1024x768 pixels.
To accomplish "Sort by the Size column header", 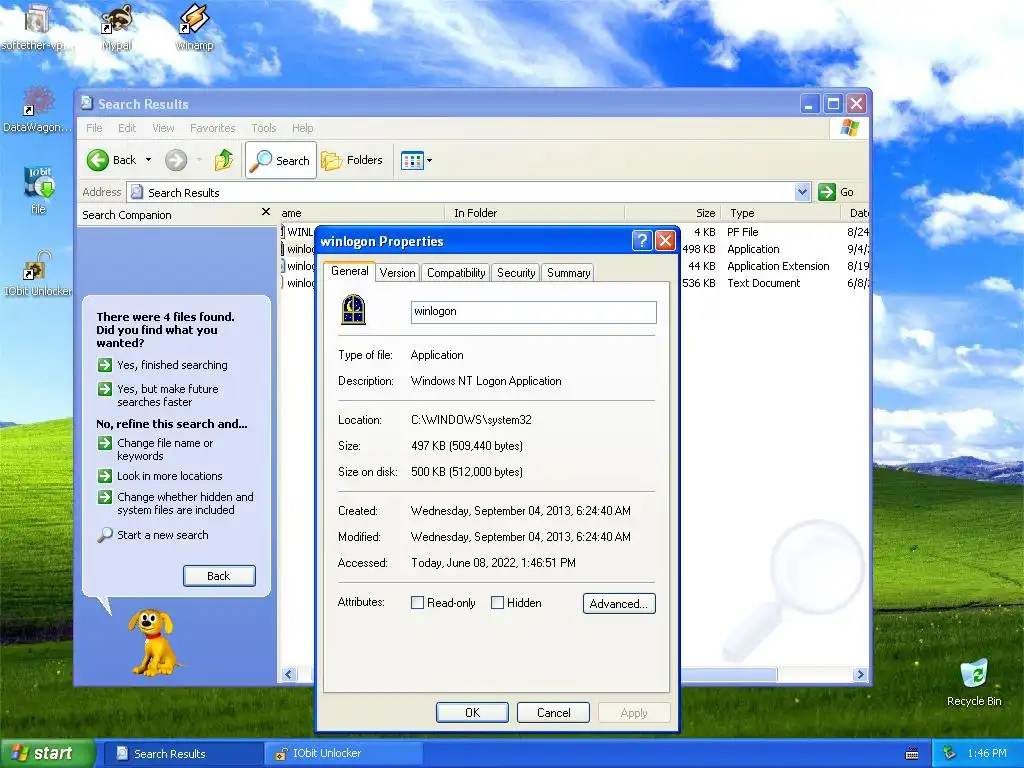I will [x=673, y=213].
